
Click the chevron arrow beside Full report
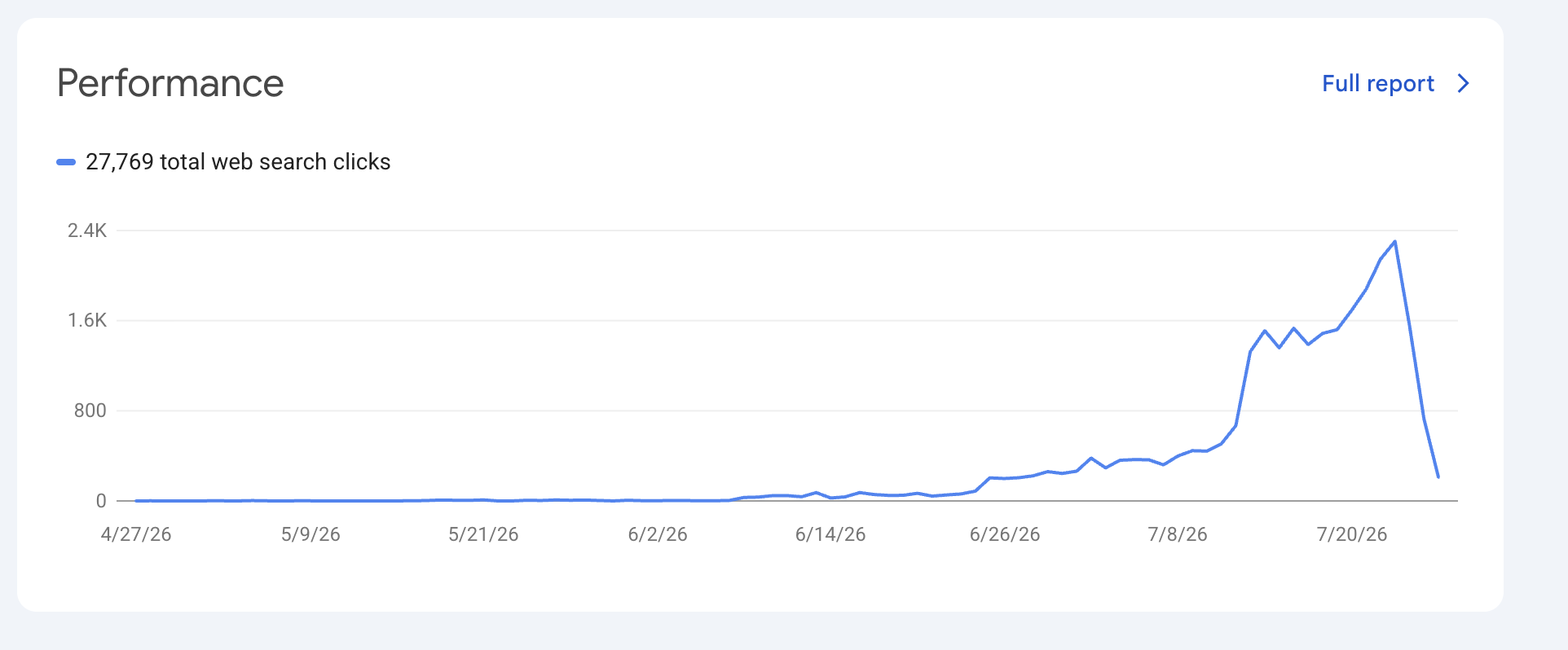1464,83
